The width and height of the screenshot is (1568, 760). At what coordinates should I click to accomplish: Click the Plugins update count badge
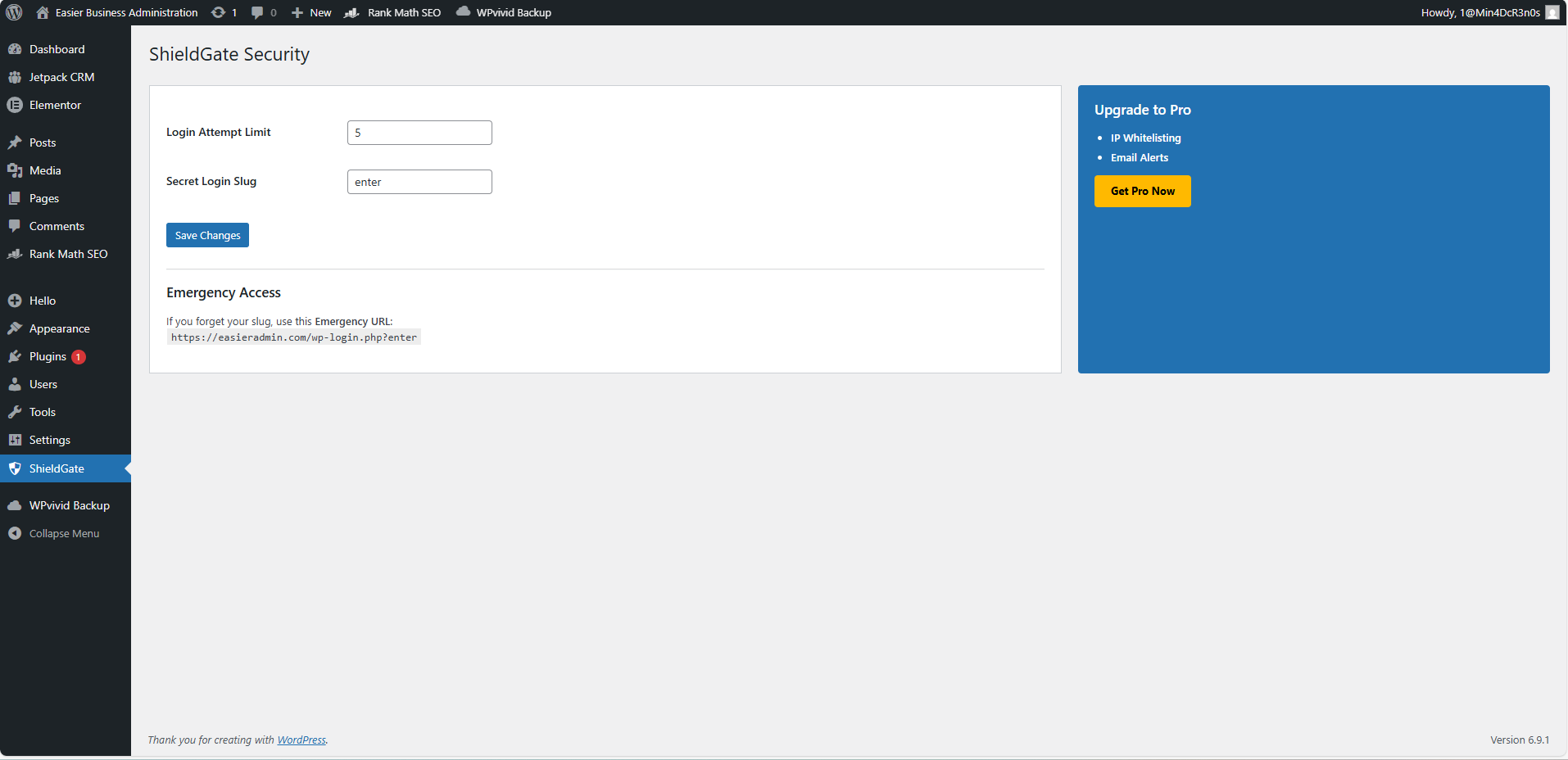point(79,357)
